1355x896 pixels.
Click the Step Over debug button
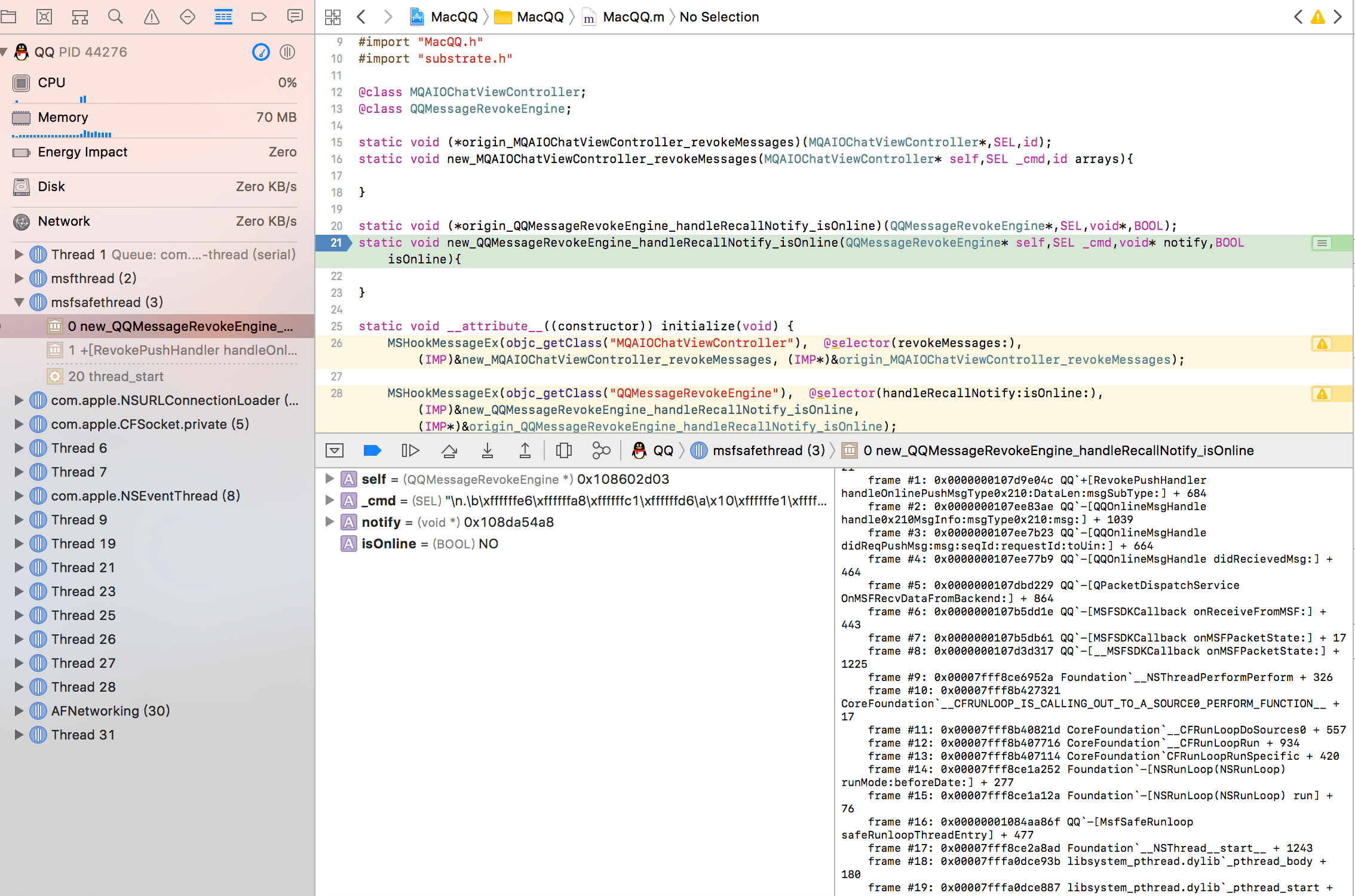pos(449,450)
